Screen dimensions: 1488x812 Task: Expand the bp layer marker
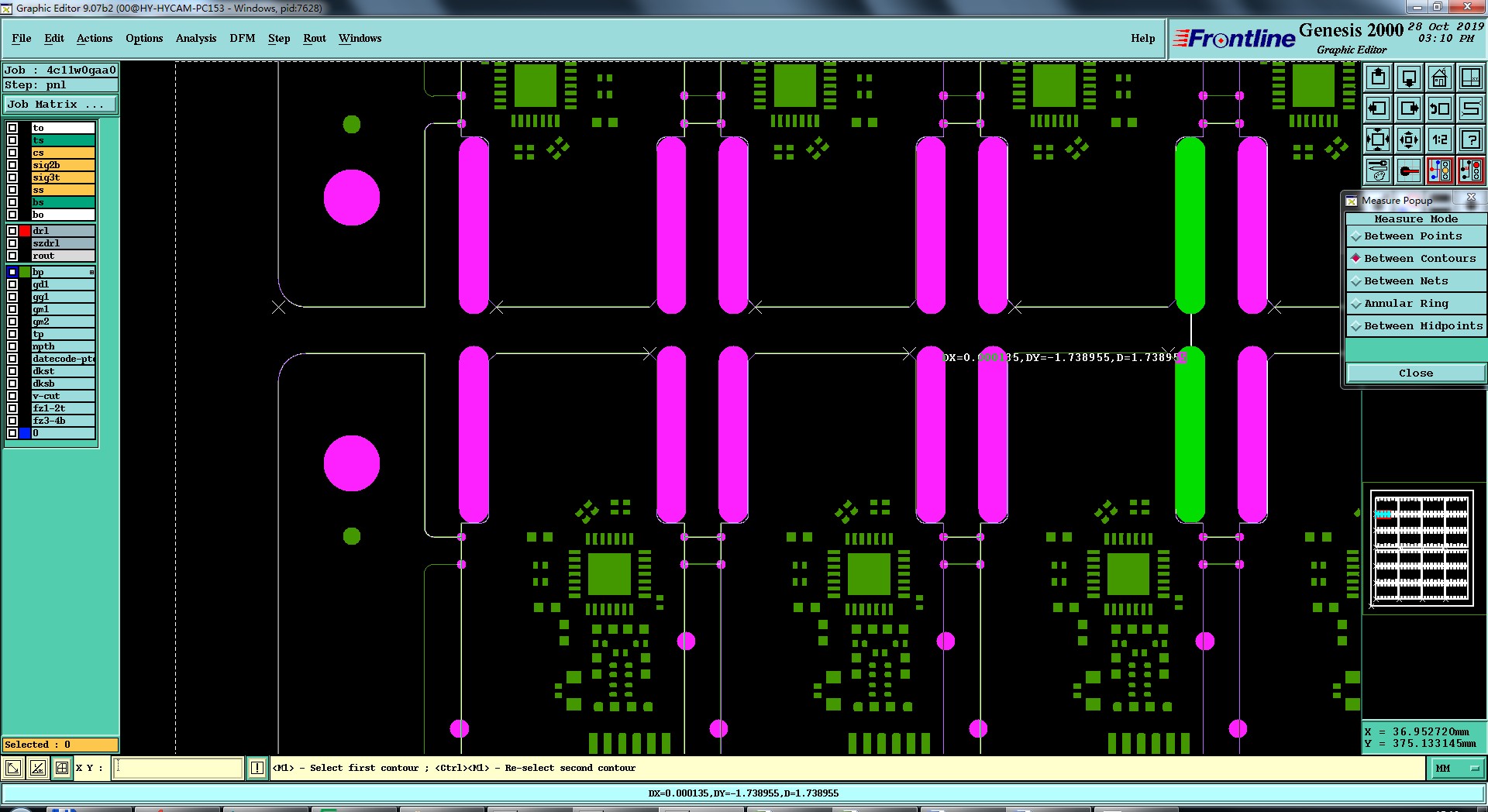(x=91, y=272)
